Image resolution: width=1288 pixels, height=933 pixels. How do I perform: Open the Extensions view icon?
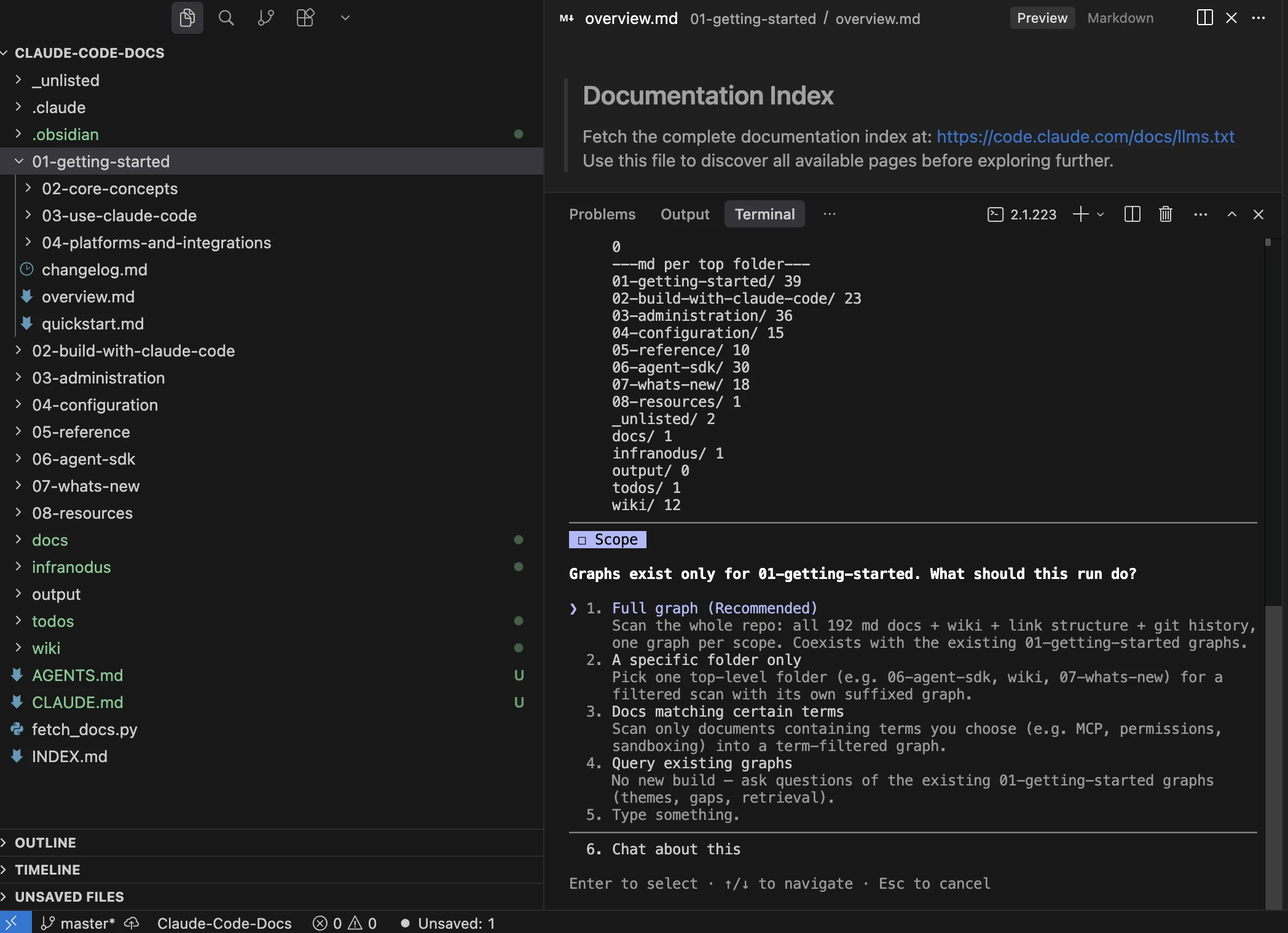coord(305,18)
